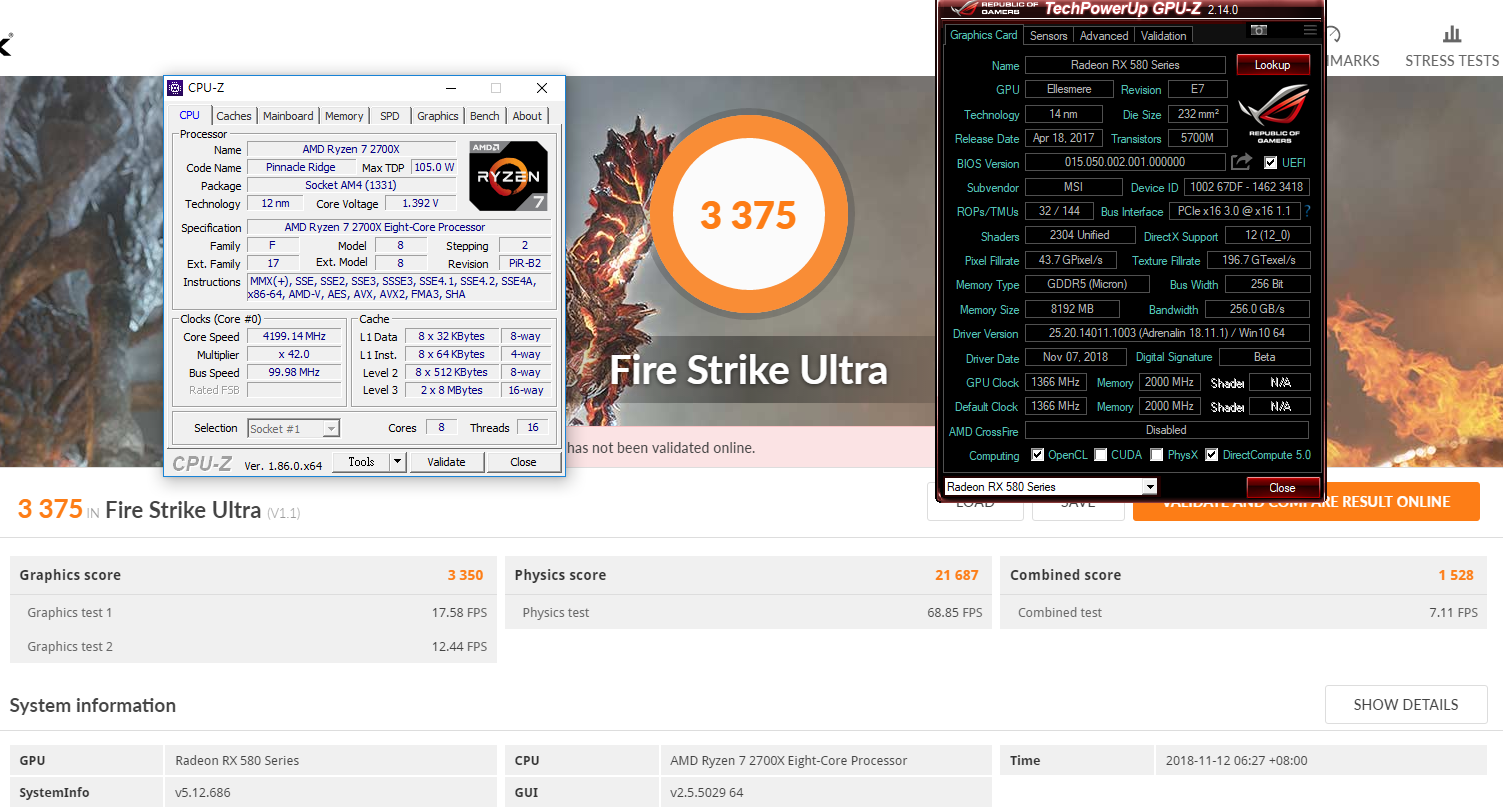Select the CPU tab in CPU-Z
Viewport: 1503px width, 809px height.
[x=189, y=115]
